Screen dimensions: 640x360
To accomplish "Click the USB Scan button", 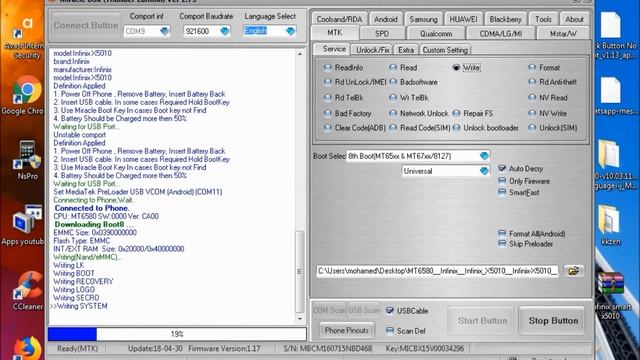I will [364, 310].
